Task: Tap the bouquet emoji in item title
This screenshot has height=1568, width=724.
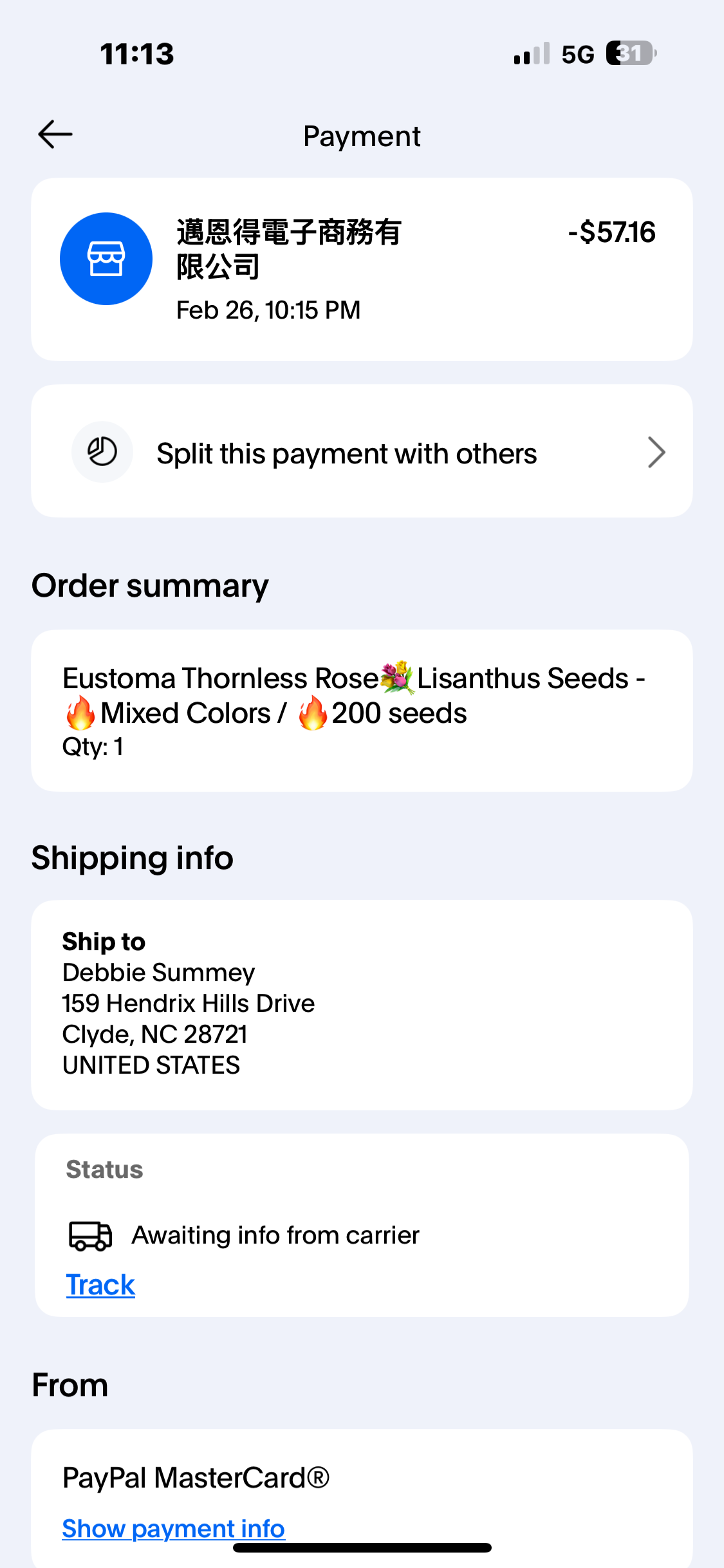Action: 397,677
